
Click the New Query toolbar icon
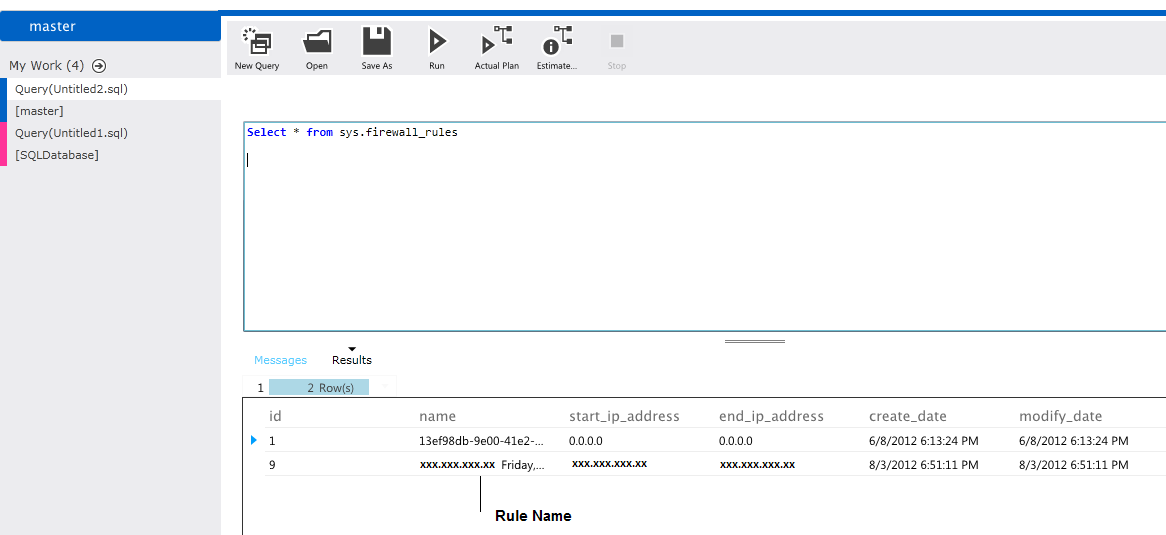(257, 42)
